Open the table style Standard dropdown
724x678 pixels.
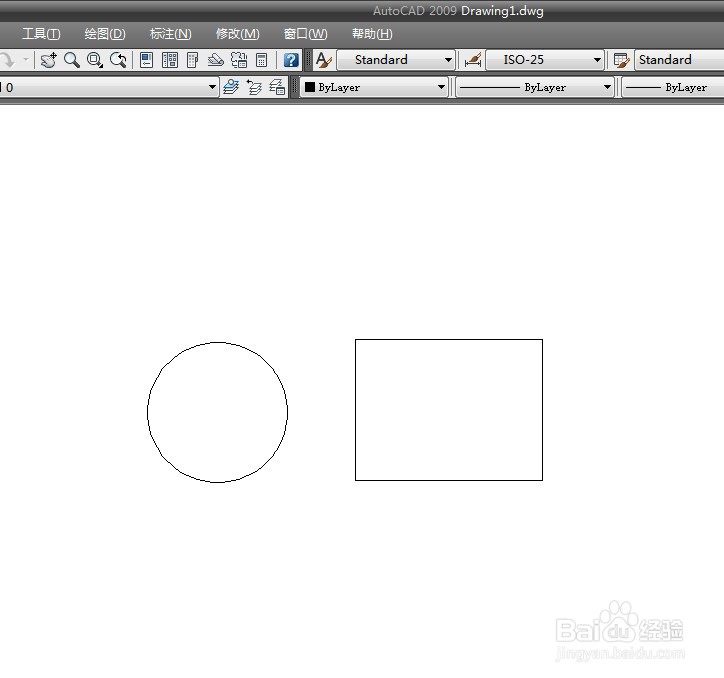pyautogui.click(x=679, y=60)
